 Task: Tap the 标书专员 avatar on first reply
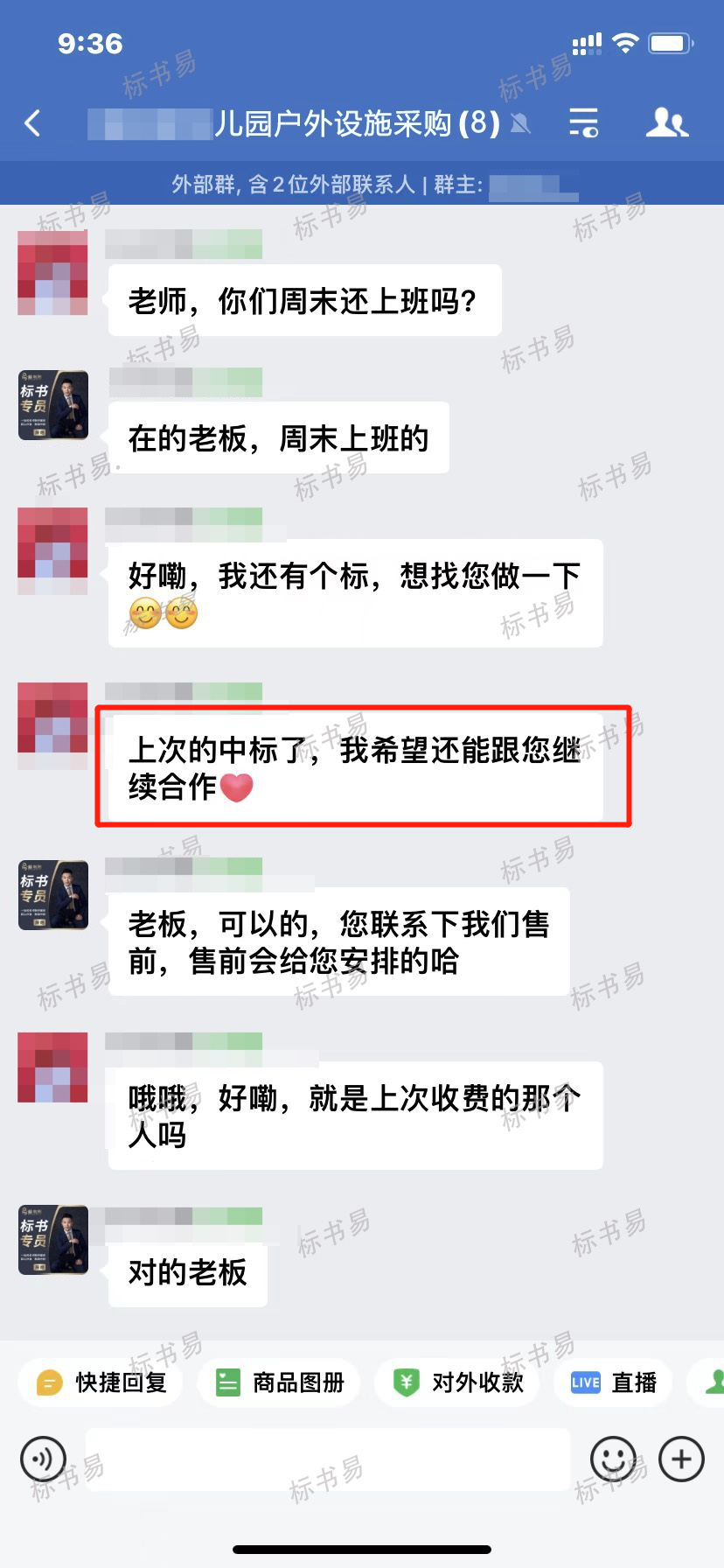[53, 404]
